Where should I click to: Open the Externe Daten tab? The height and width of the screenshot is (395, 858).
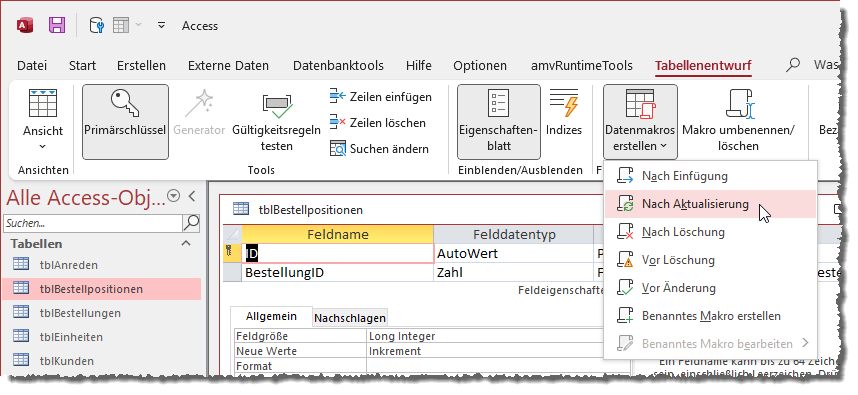228,66
